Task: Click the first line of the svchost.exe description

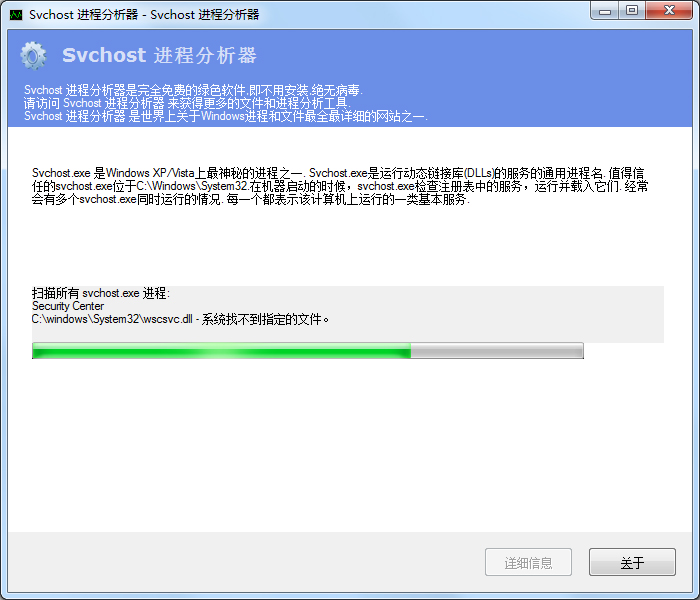Action: point(338,173)
